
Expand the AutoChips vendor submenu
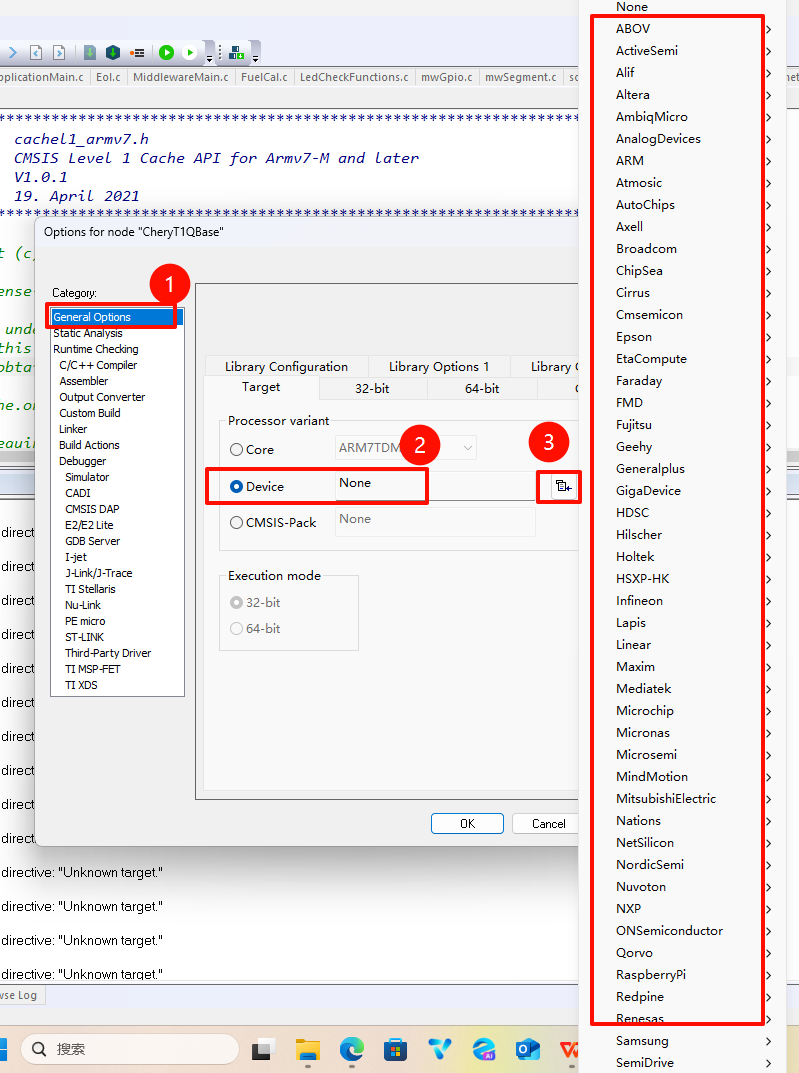click(x=684, y=205)
